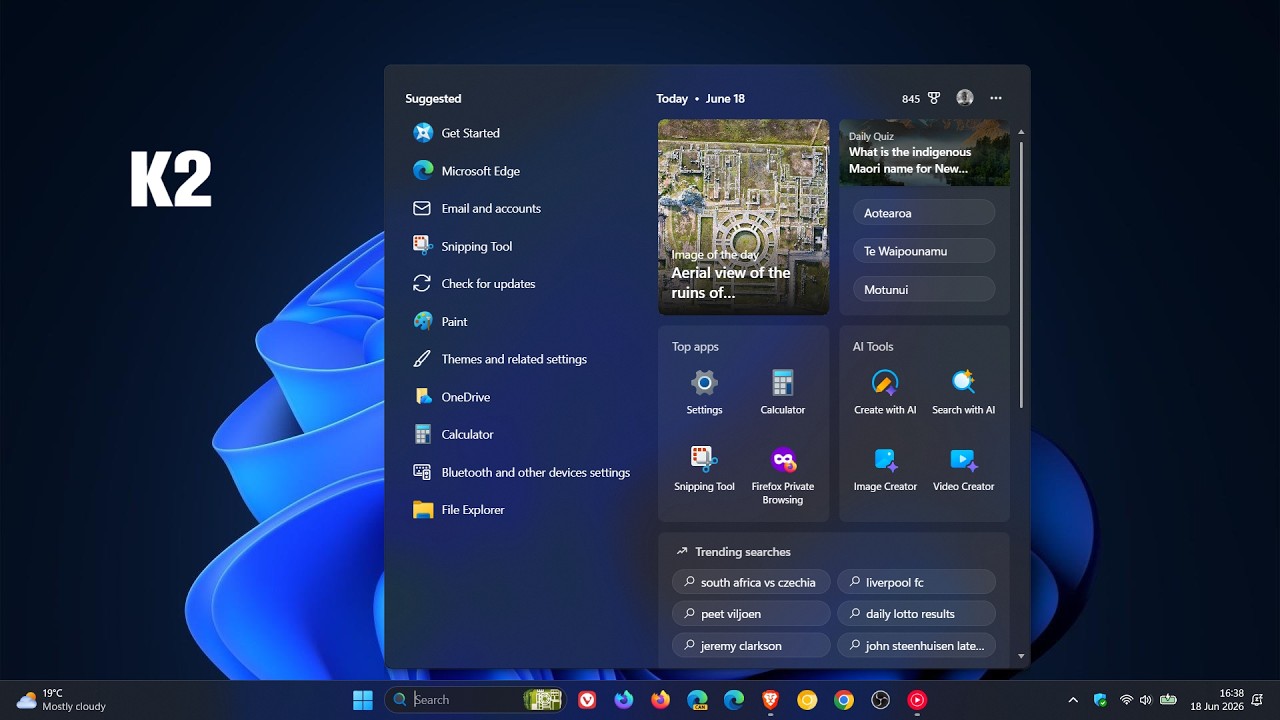The height and width of the screenshot is (720, 1280).
Task: Expand the system tray hidden icons chevron
Action: point(1073,700)
